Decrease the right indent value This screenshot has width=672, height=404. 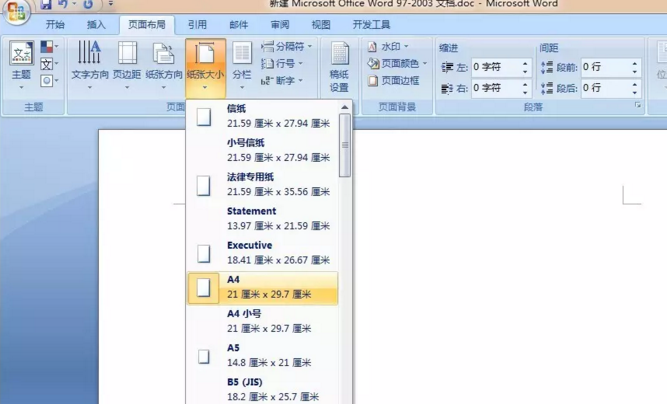point(525,93)
